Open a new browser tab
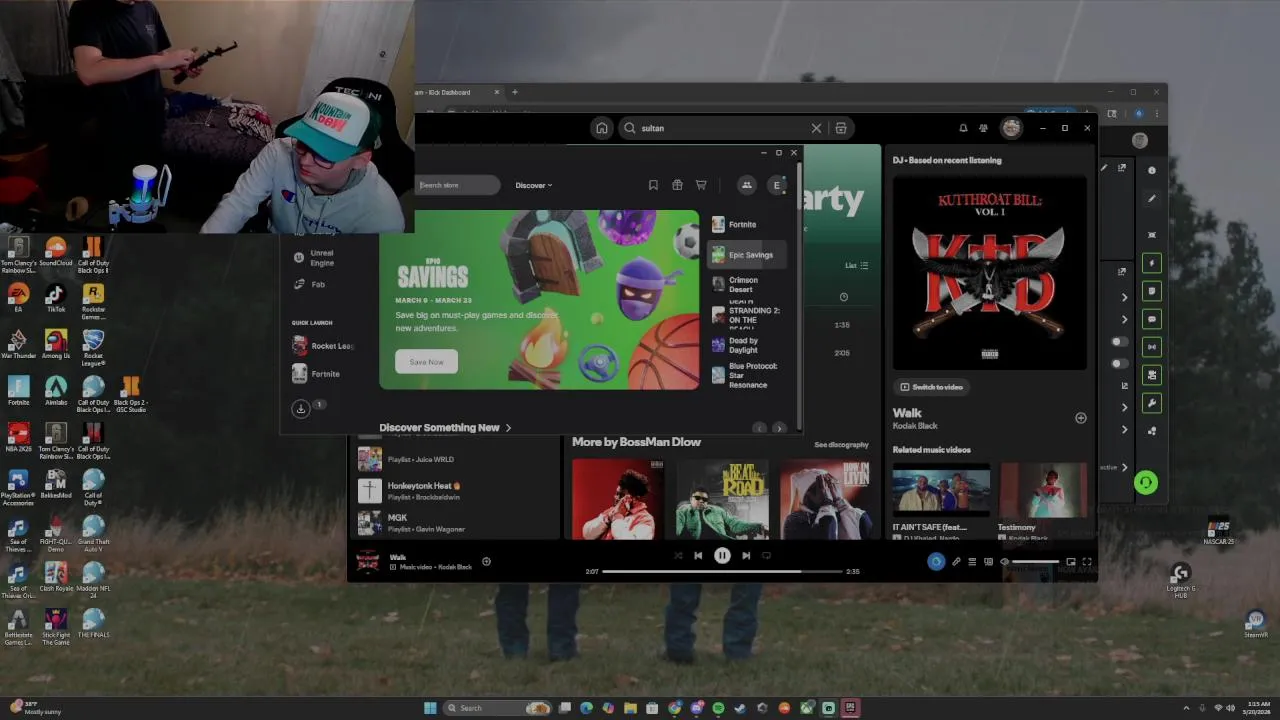The image size is (1280, 720). tap(515, 92)
